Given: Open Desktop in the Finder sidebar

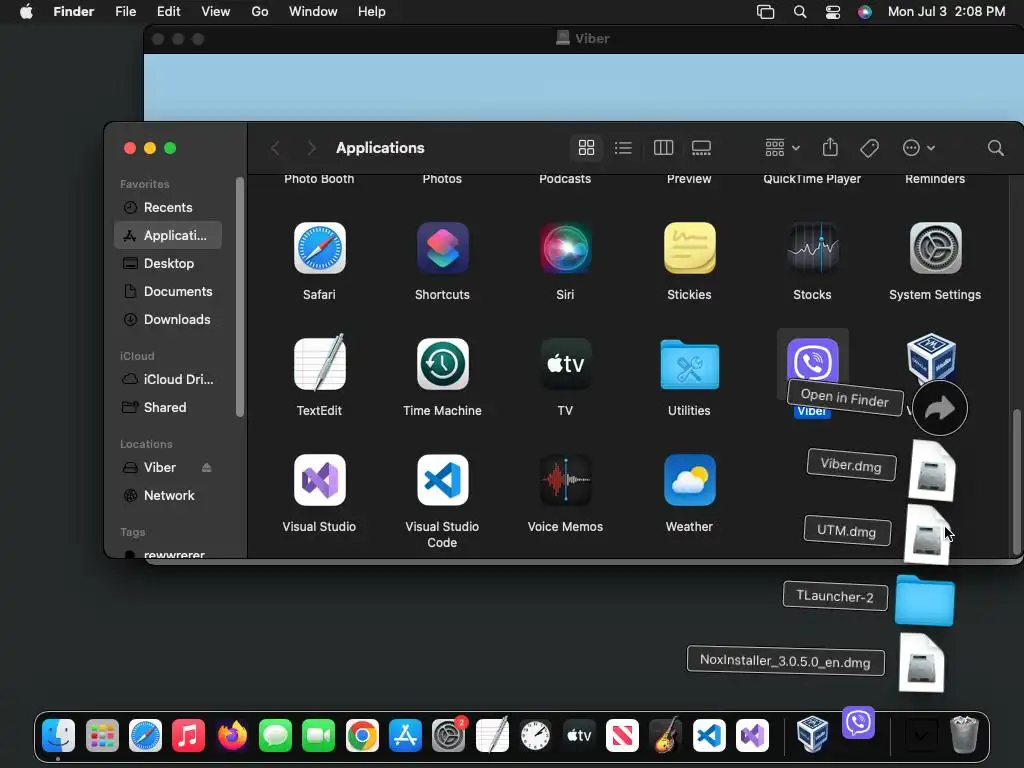Looking at the screenshot, I should 168,263.
